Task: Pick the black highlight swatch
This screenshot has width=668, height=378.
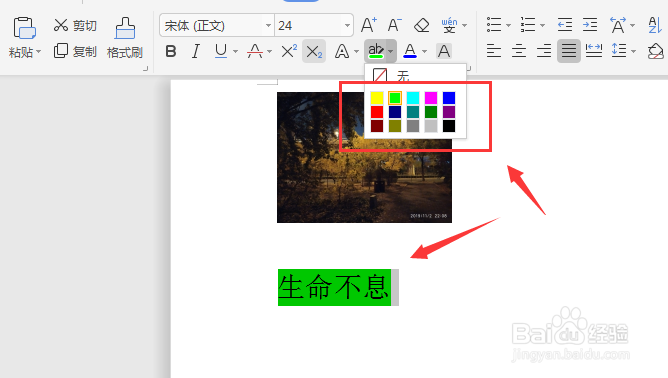Action: (449, 126)
